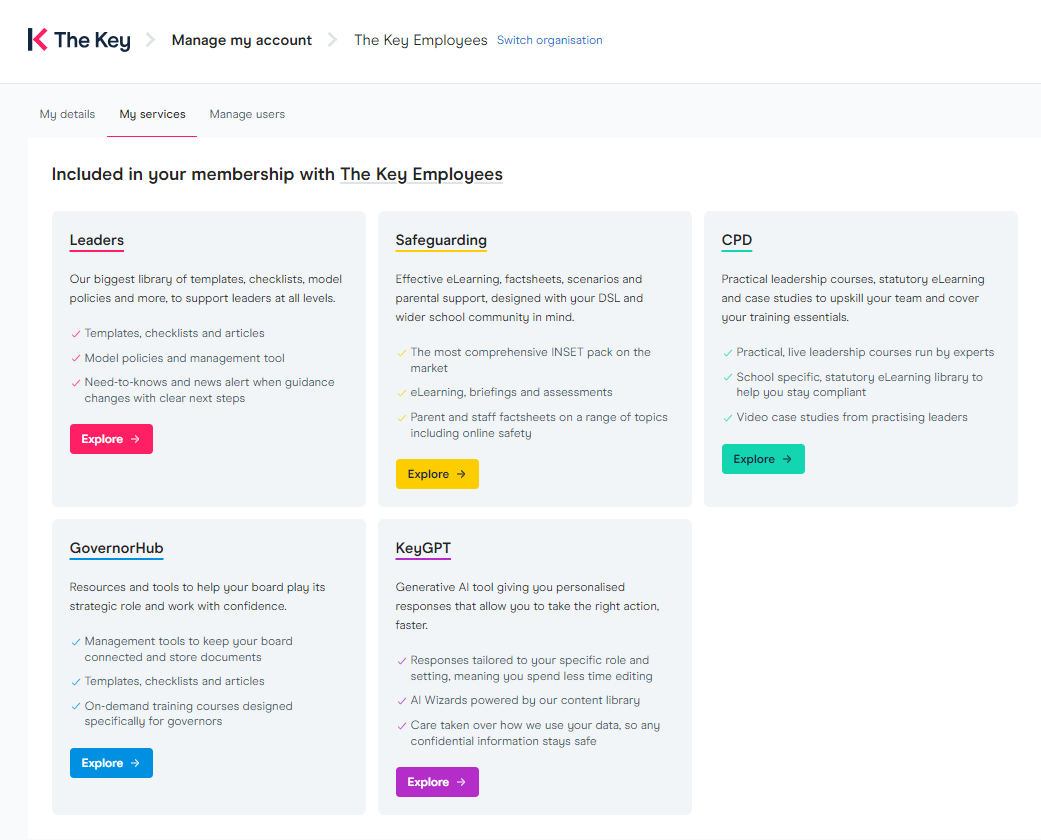The height and width of the screenshot is (840, 1041).
Task: Click The Key Employees link in page heading
Action: pyautogui.click(x=422, y=175)
